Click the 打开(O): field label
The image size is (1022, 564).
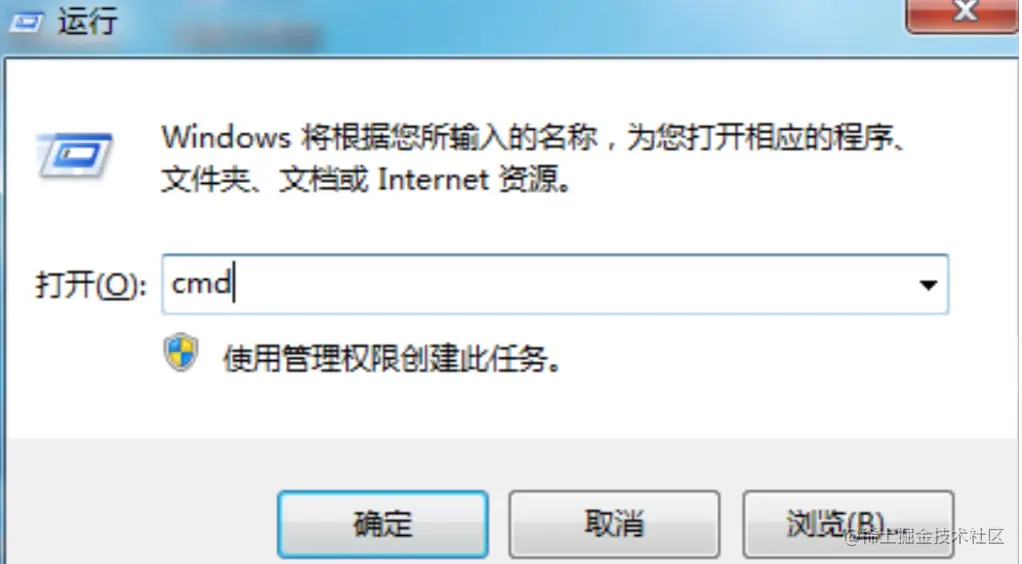(91, 286)
